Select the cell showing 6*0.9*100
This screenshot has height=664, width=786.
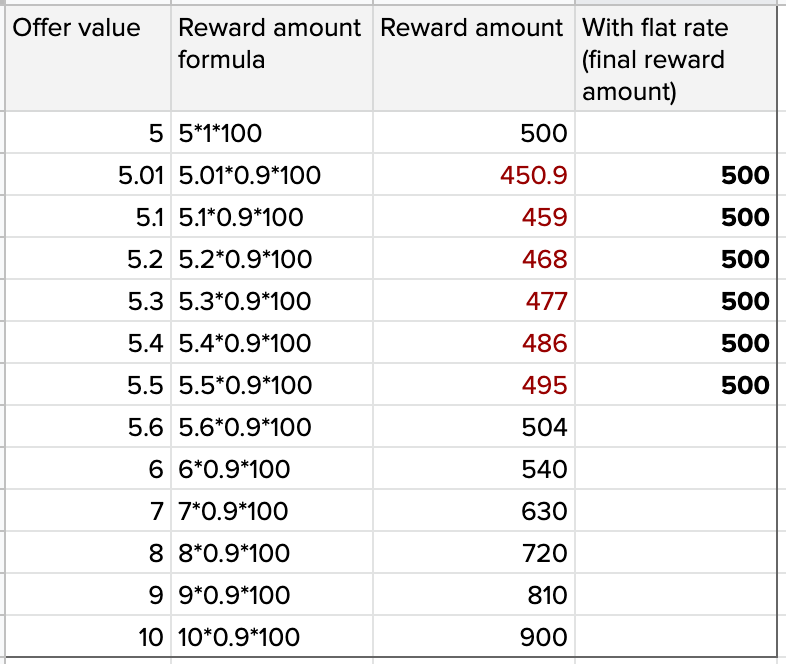(x=270, y=470)
